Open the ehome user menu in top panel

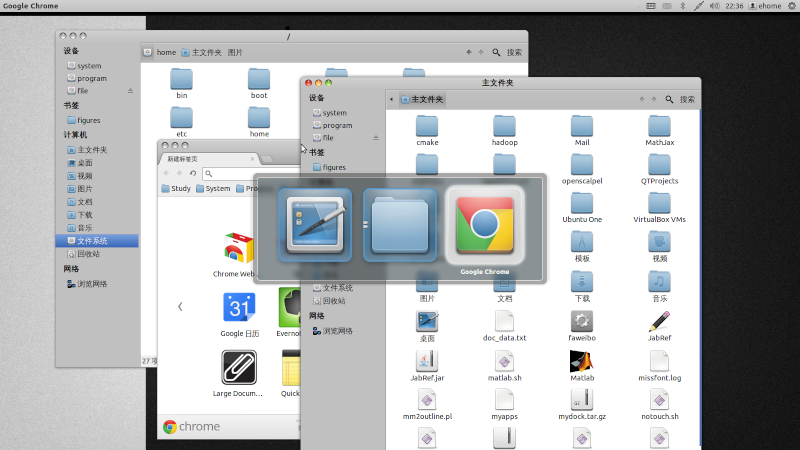pos(765,6)
